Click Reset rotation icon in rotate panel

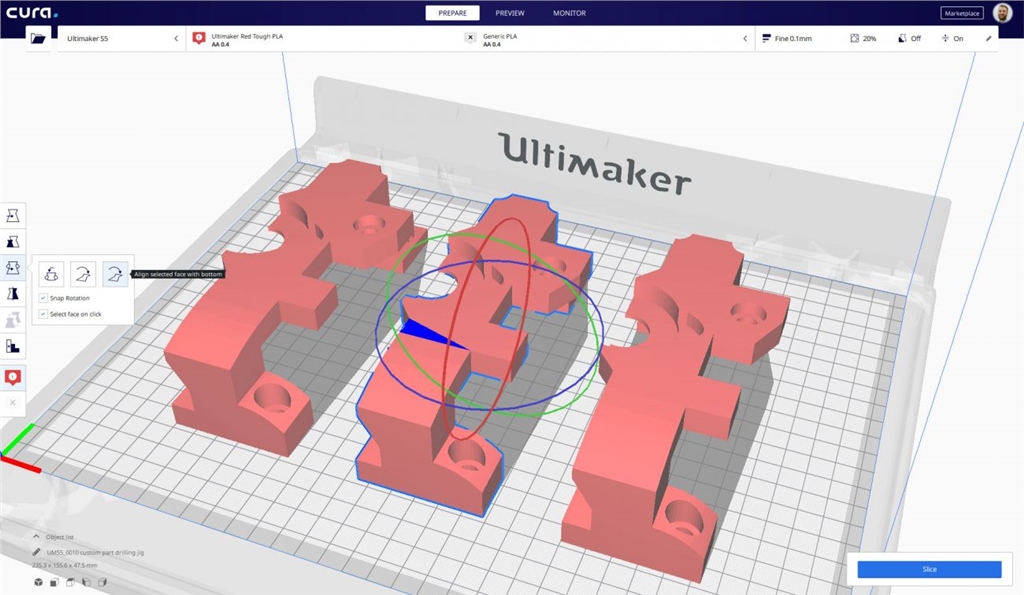[x=51, y=272]
